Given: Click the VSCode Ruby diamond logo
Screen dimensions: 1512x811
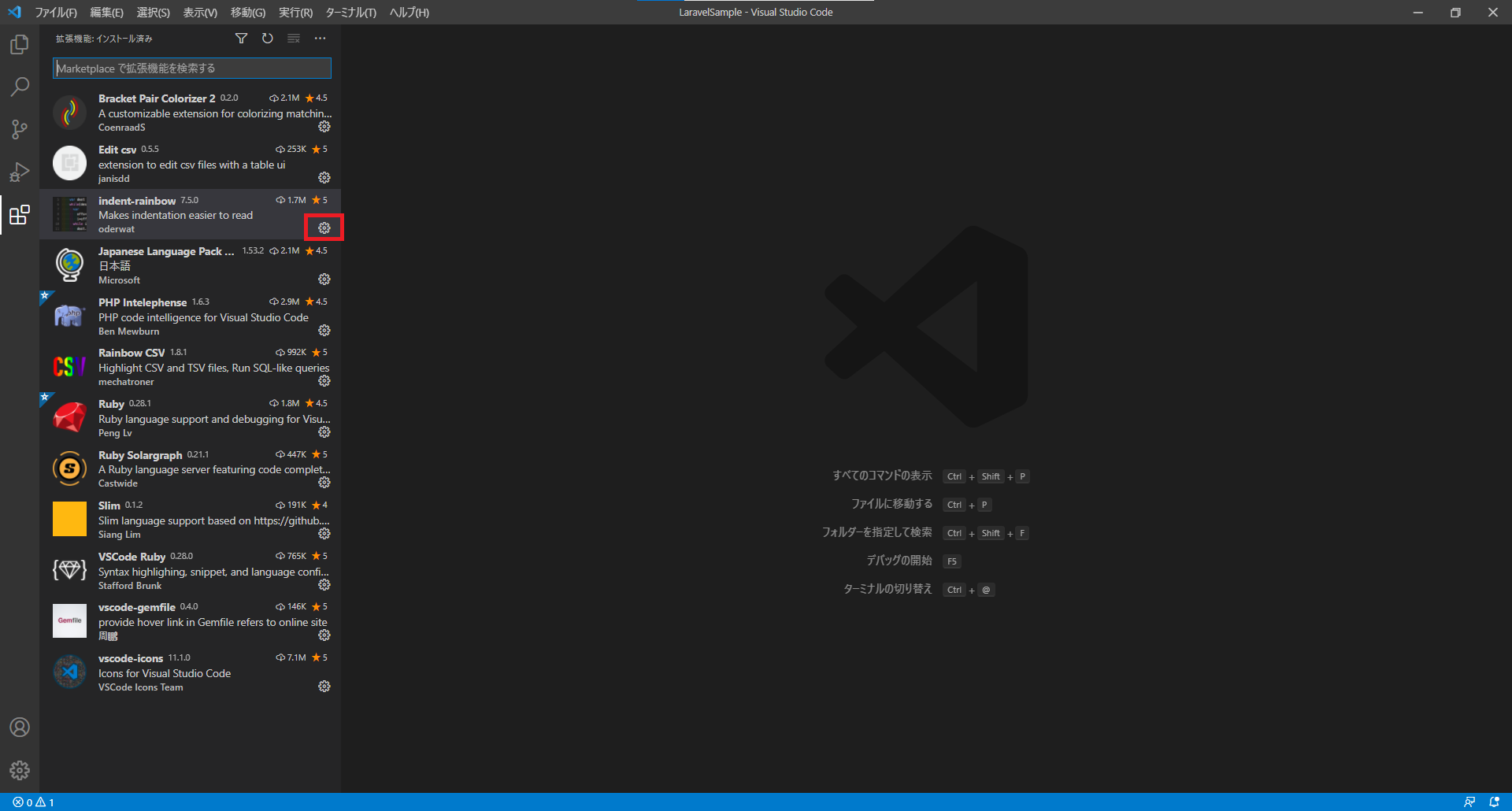Looking at the screenshot, I should 69,570.
